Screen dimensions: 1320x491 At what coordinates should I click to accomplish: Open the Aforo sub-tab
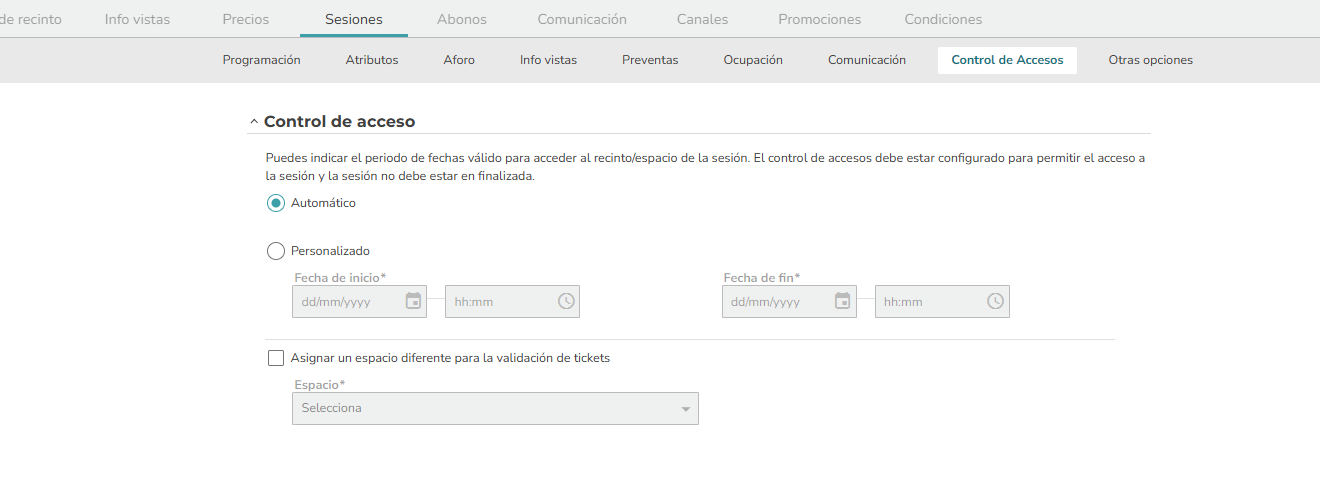tap(459, 60)
